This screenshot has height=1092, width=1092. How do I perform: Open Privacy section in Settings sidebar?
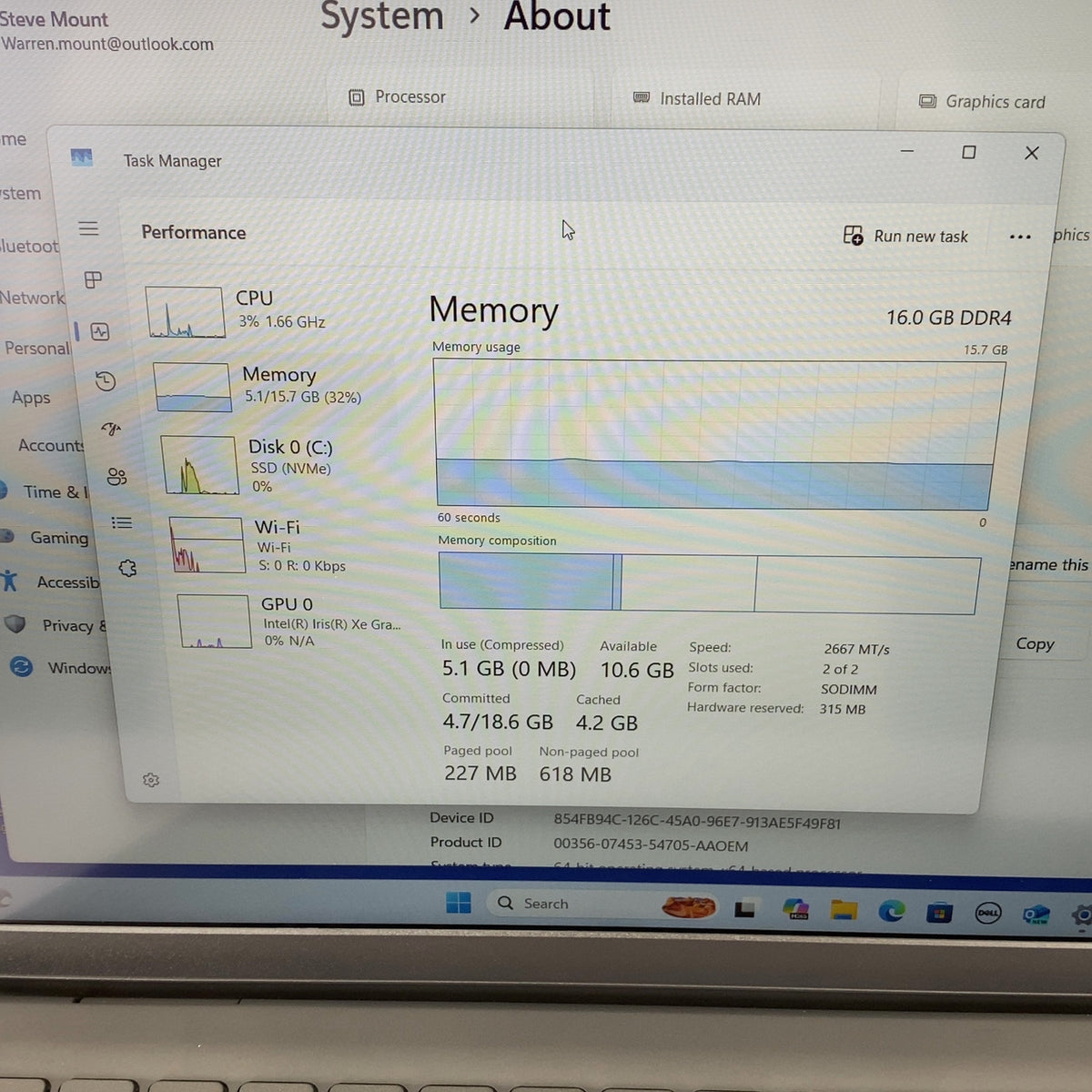[x=55, y=625]
